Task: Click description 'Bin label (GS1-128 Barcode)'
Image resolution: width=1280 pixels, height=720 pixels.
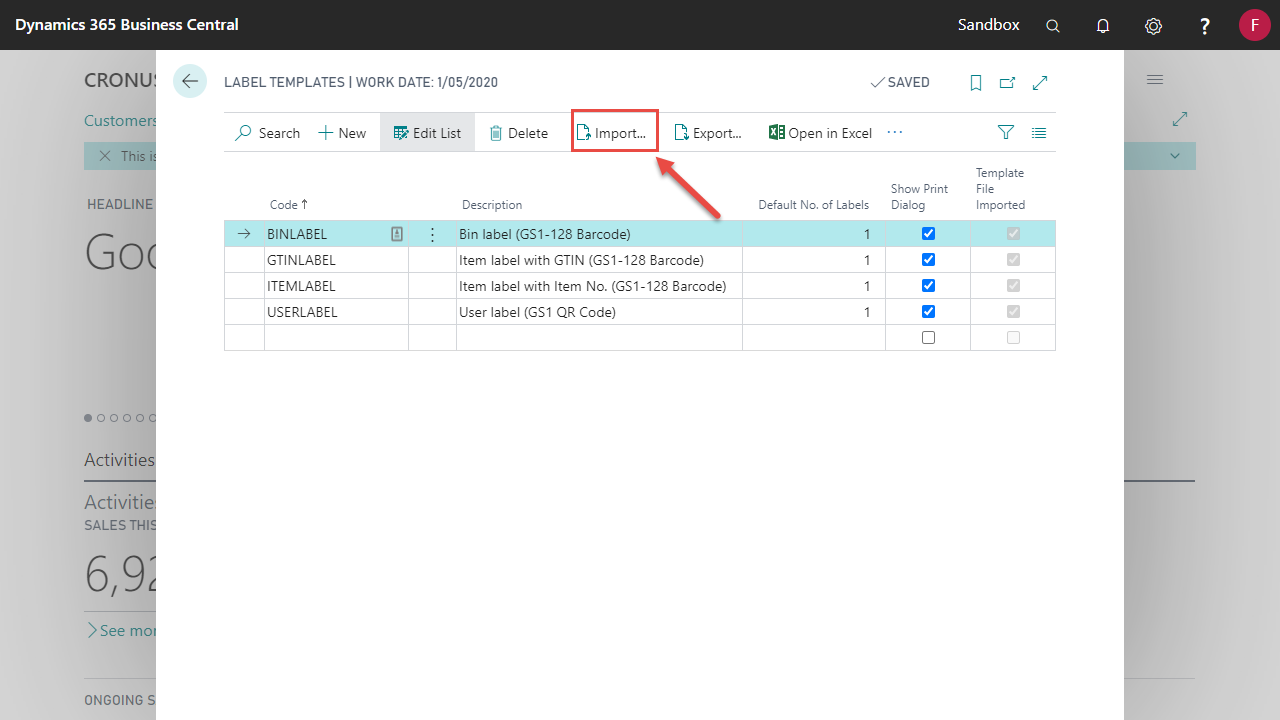Action: [545, 234]
